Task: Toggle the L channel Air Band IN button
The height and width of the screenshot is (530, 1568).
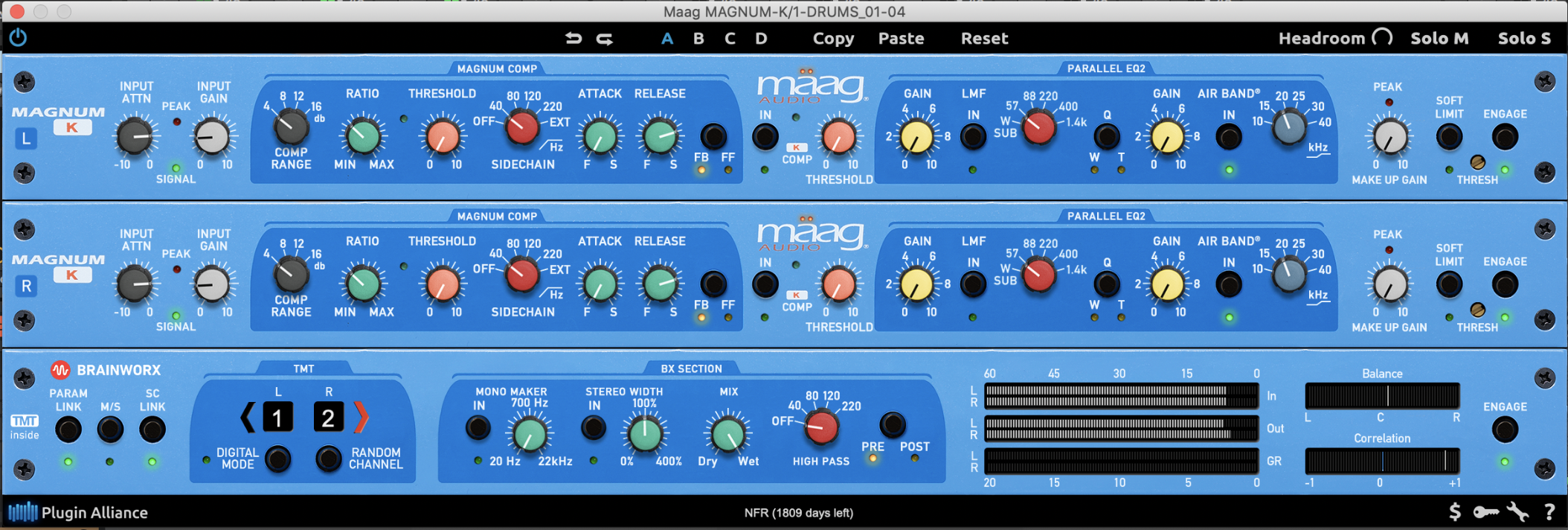Action: tap(1229, 137)
